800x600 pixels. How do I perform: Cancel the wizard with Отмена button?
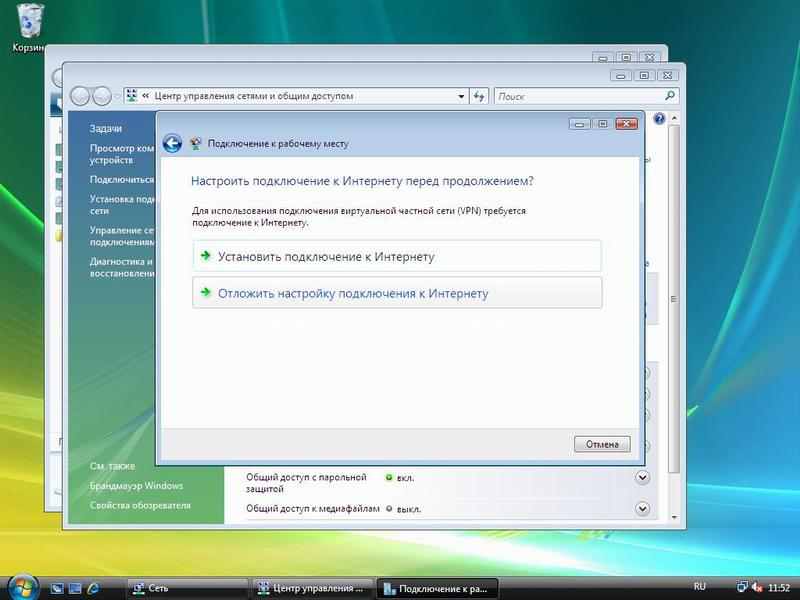[602, 444]
